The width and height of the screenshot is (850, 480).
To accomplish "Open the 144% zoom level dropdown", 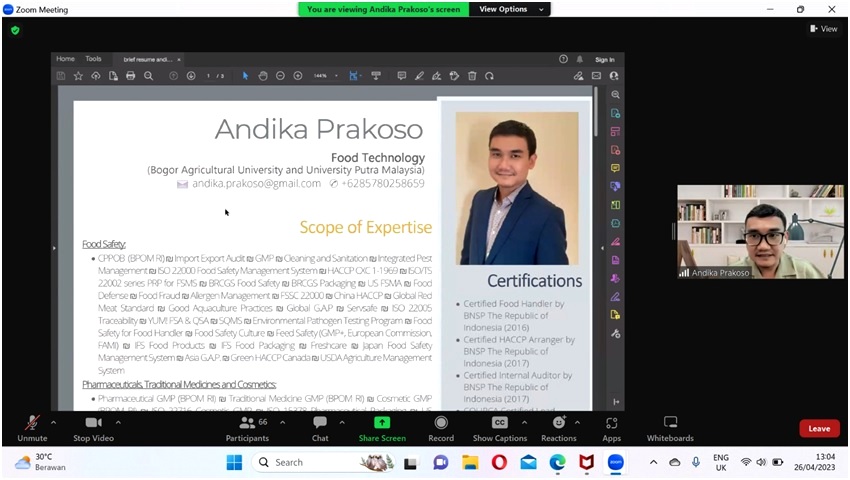I will [x=325, y=76].
